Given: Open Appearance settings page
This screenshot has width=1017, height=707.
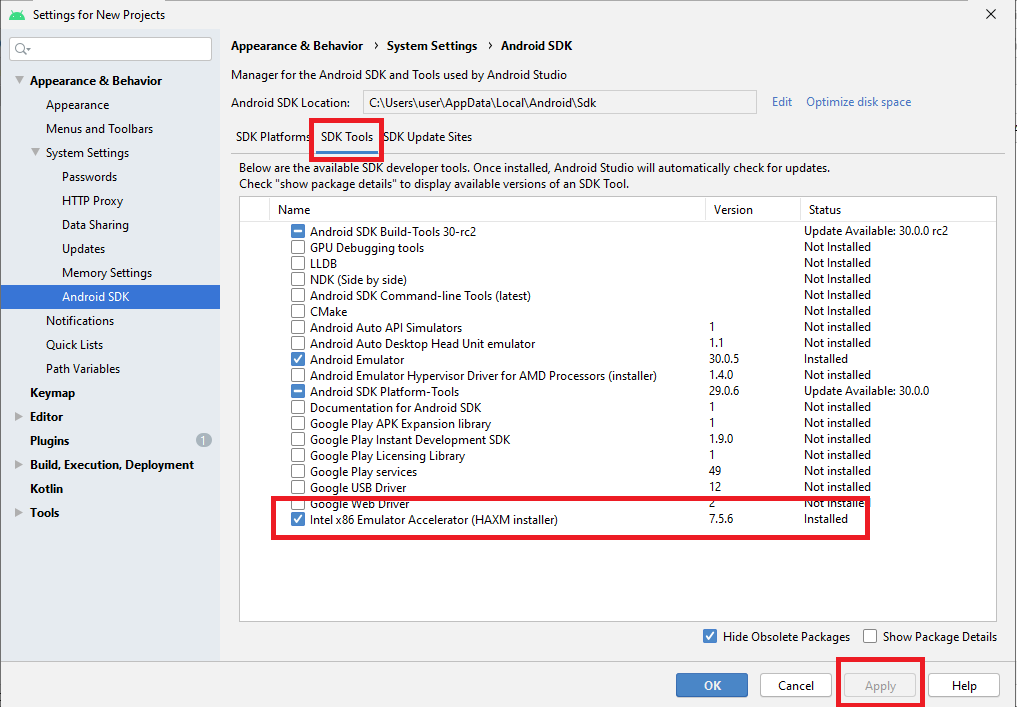Looking at the screenshot, I should pyautogui.click(x=77, y=104).
